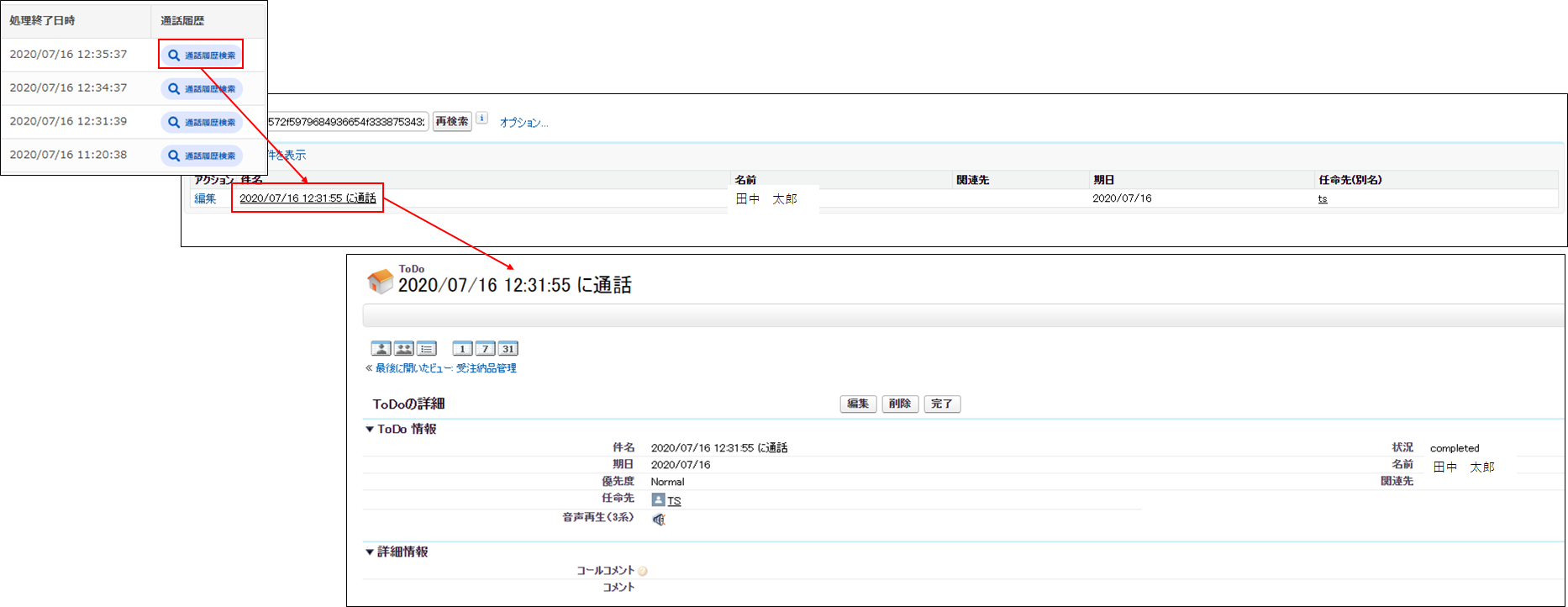Image resolution: width=1568 pixels, height=607 pixels.
Task: Click the 2020/07/16 11:20:38 timestamp cell
Action: point(69,156)
